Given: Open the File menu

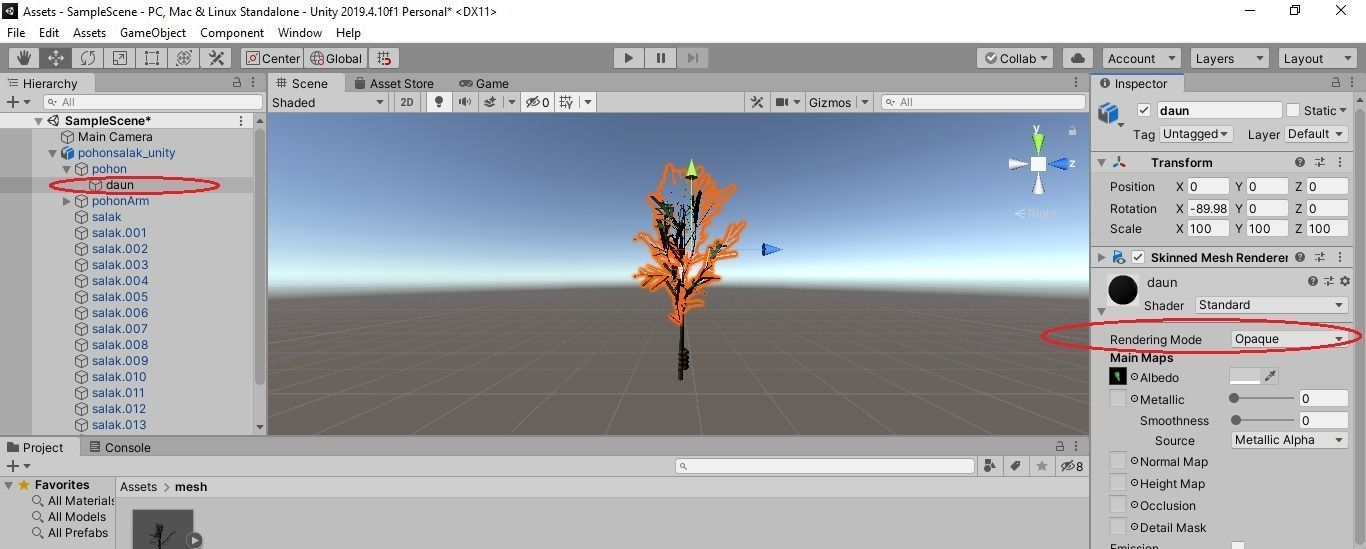Looking at the screenshot, I should [x=16, y=32].
